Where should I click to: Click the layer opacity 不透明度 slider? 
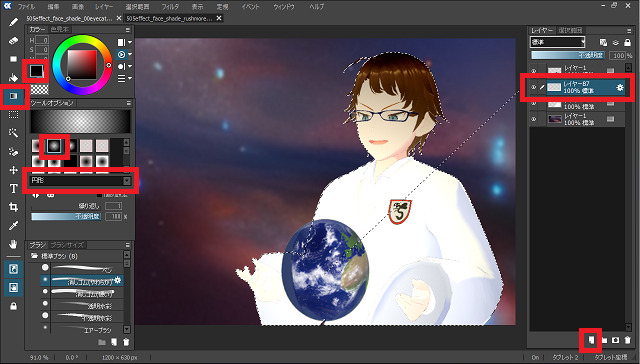click(569, 55)
